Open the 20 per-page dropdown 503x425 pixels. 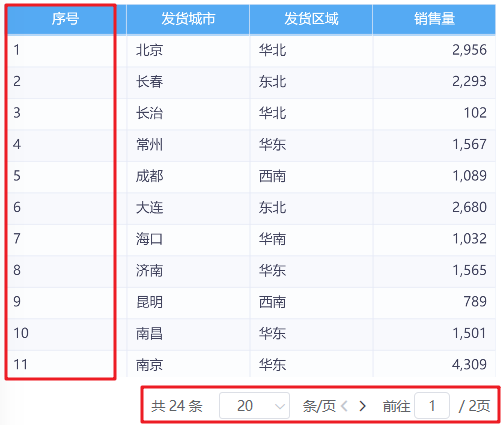(x=254, y=406)
